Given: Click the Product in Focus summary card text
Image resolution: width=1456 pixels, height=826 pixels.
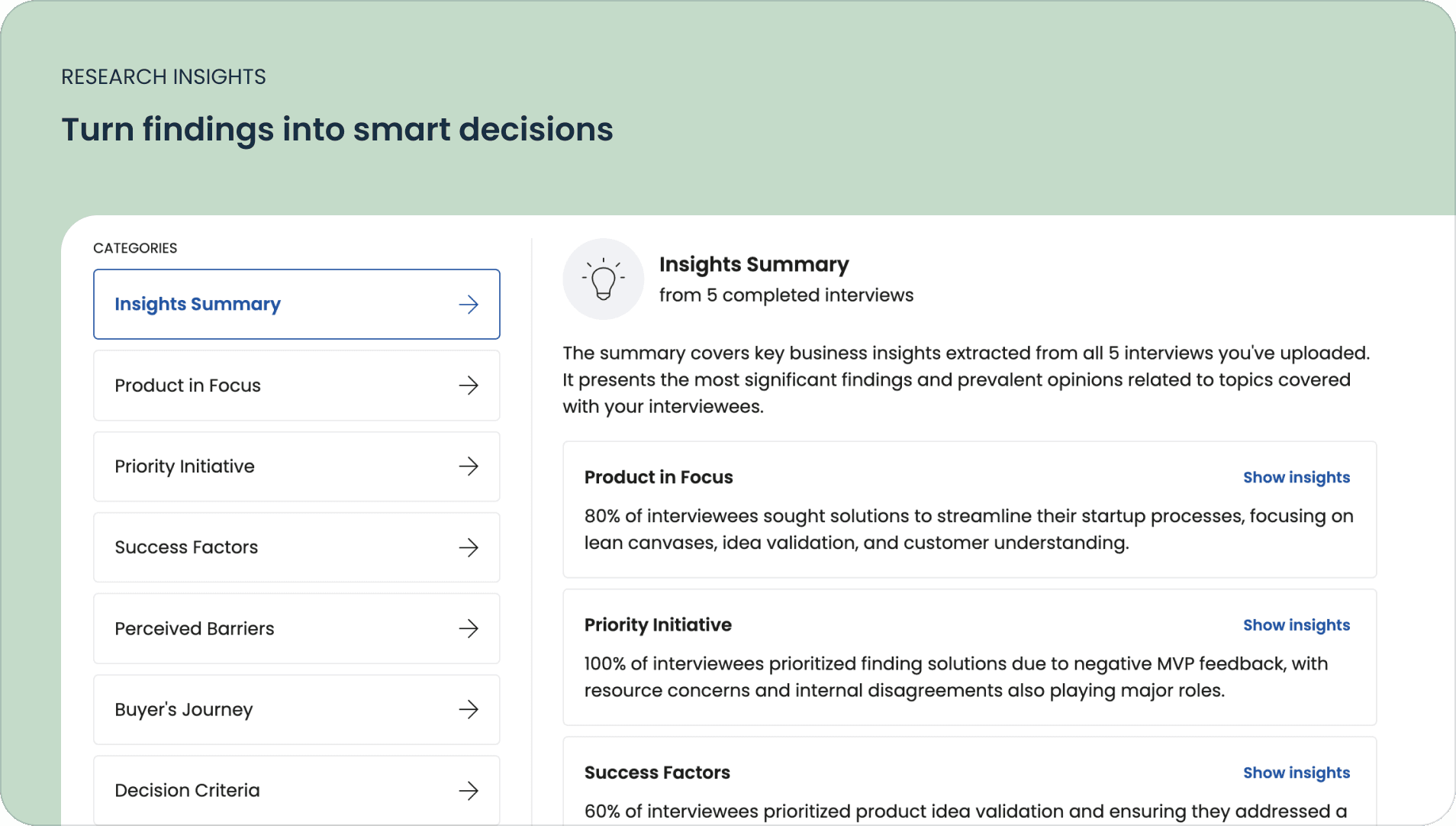Looking at the screenshot, I should tap(968, 529).
